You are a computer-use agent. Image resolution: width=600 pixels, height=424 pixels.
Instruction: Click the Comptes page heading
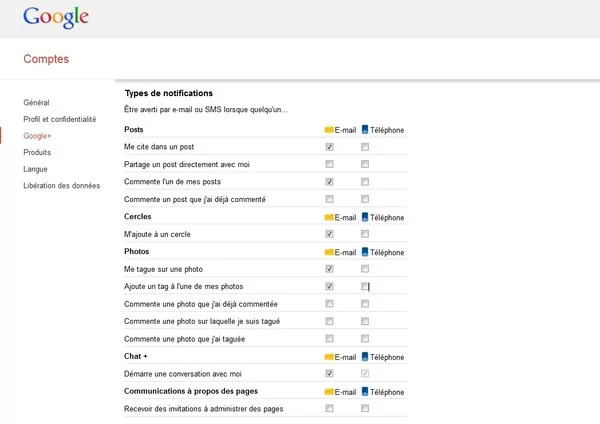pyautogui.click(x=46, y=59)
